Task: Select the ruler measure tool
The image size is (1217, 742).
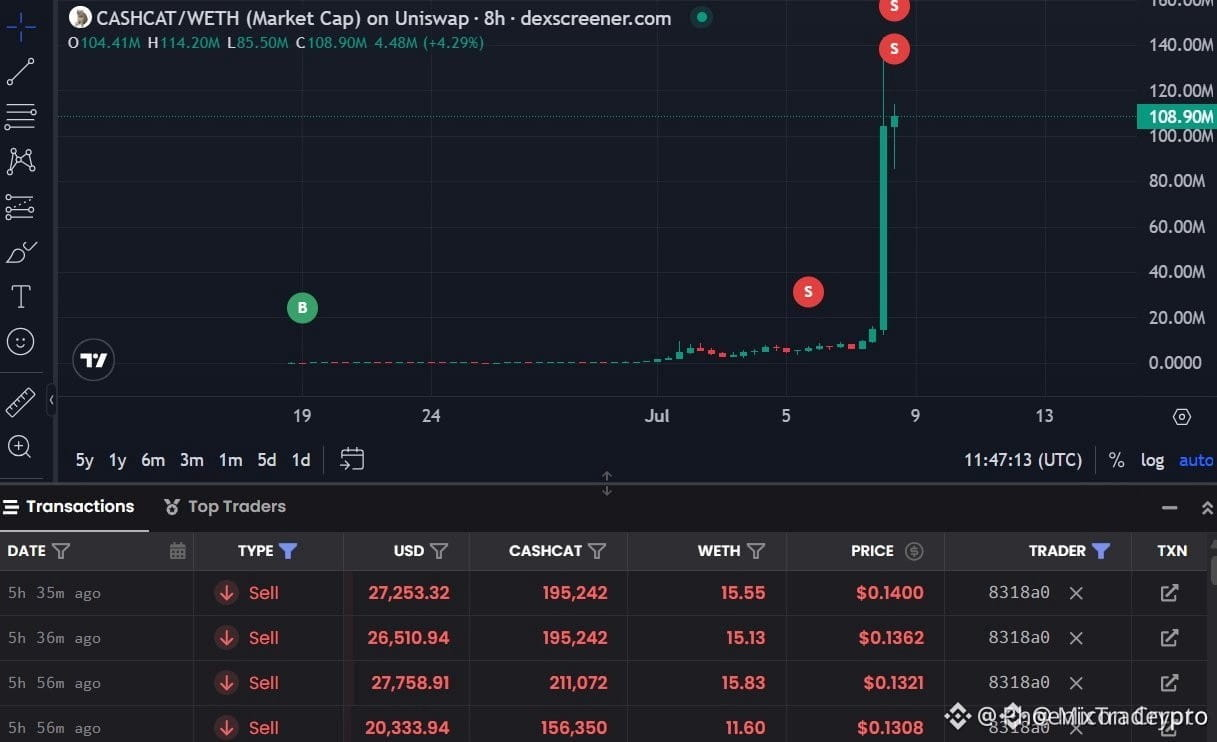Action: (x=20, y=402)
